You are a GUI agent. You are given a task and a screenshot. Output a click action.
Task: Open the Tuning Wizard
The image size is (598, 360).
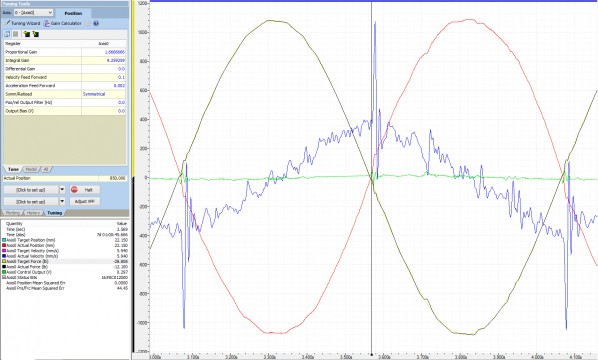22,23
